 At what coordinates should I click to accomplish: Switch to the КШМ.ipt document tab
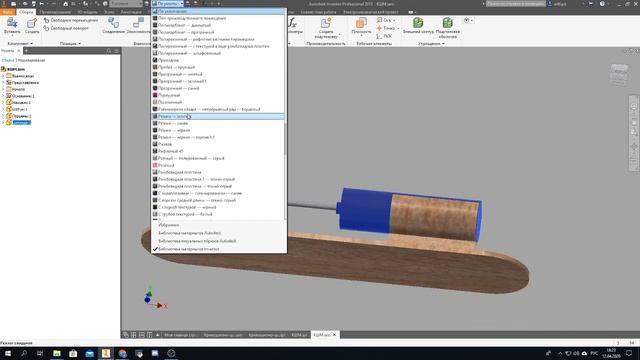299,335
